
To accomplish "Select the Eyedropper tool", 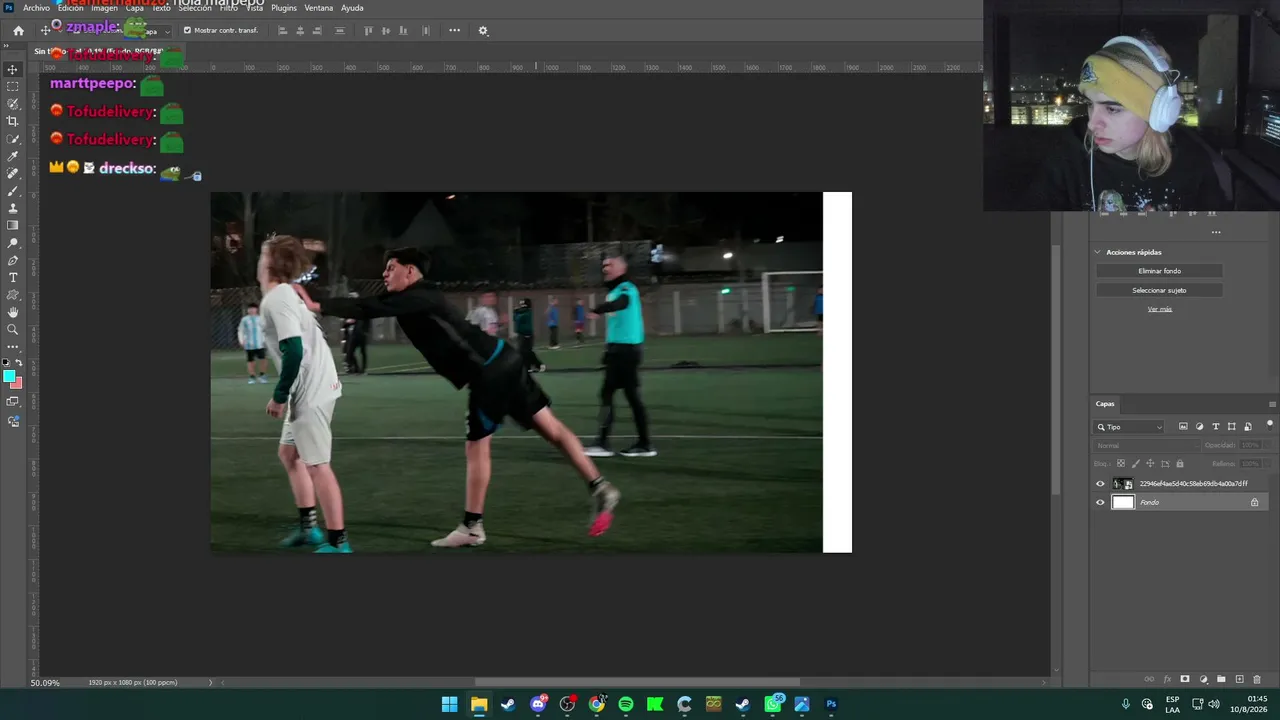I will [13, 156].
